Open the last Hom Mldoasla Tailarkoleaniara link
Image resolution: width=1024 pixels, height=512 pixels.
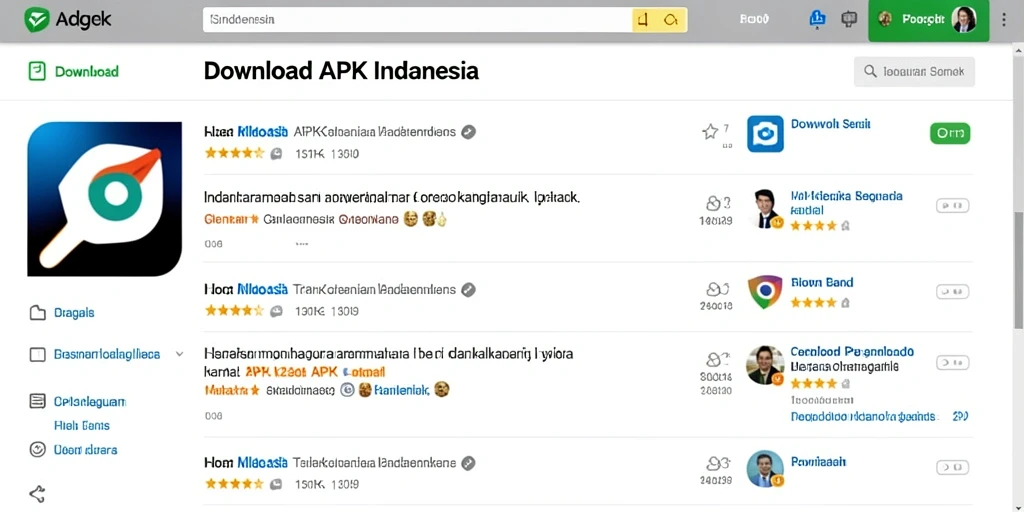point(330,463)
